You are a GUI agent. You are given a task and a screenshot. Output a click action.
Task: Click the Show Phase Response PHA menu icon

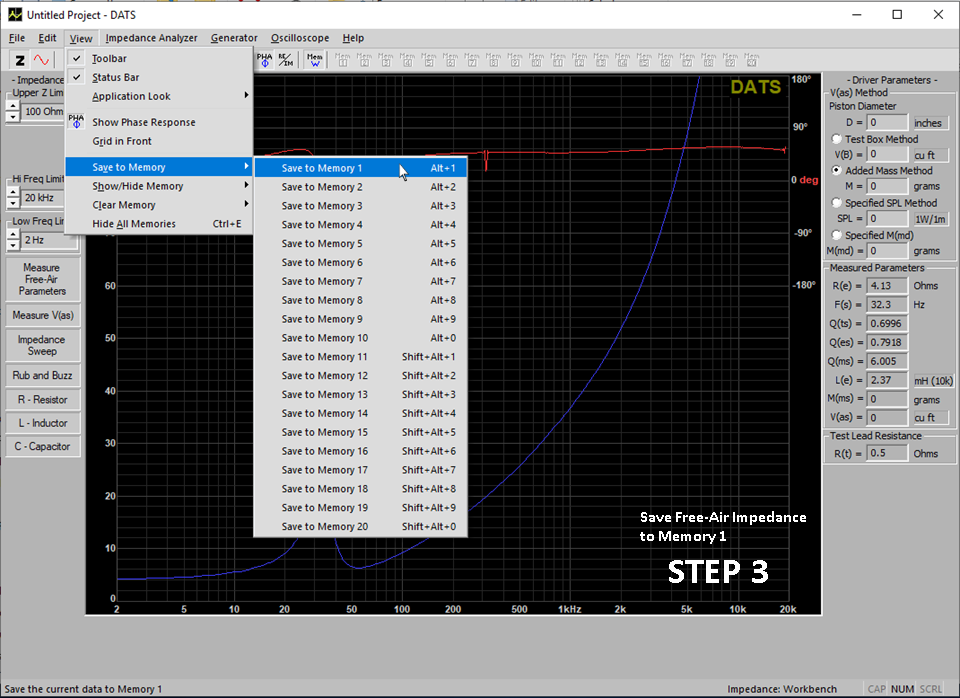point(77,121)
